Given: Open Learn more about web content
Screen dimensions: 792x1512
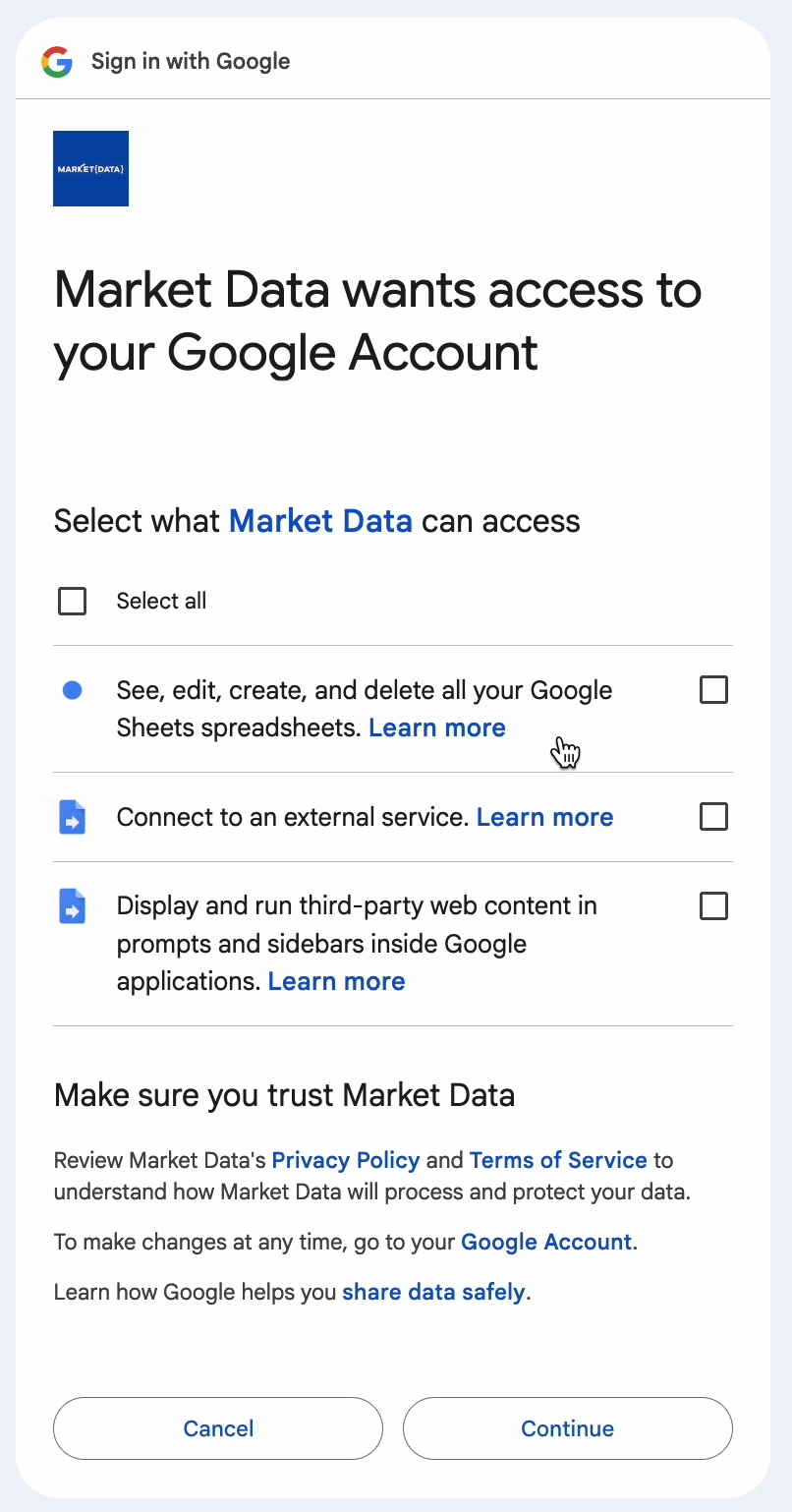Looking at the screenshot, I should pyautogui.click(x=336, y=980).
